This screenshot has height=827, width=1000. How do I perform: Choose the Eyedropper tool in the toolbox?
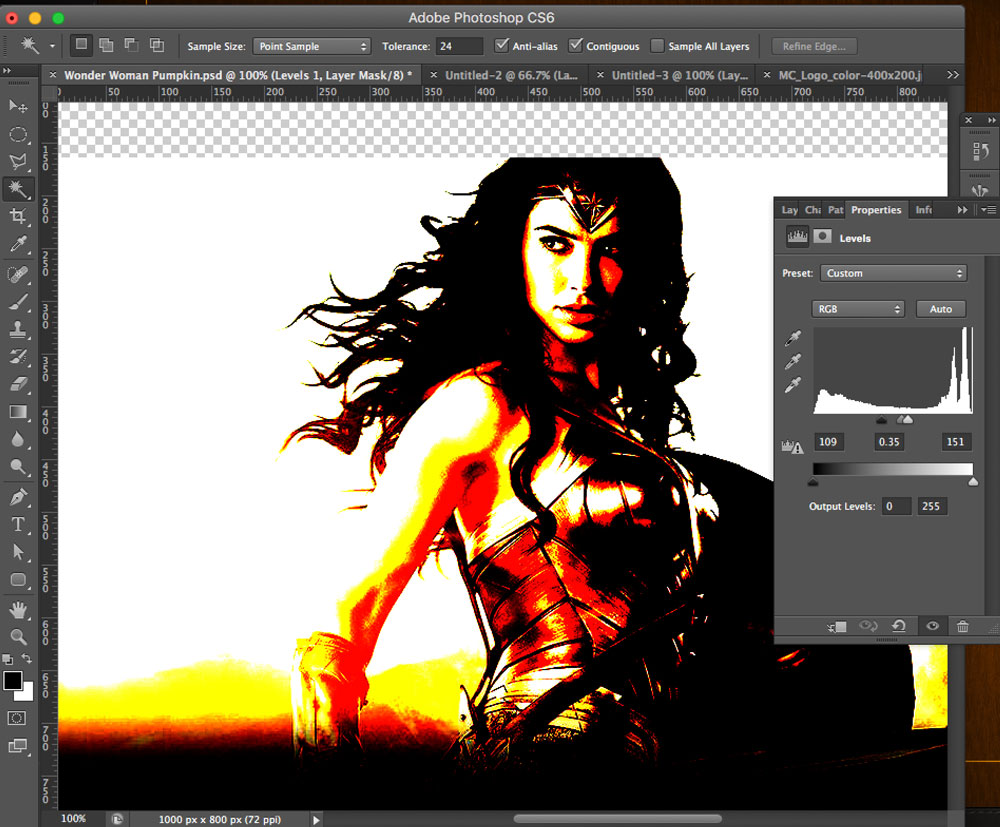point(17,244)
